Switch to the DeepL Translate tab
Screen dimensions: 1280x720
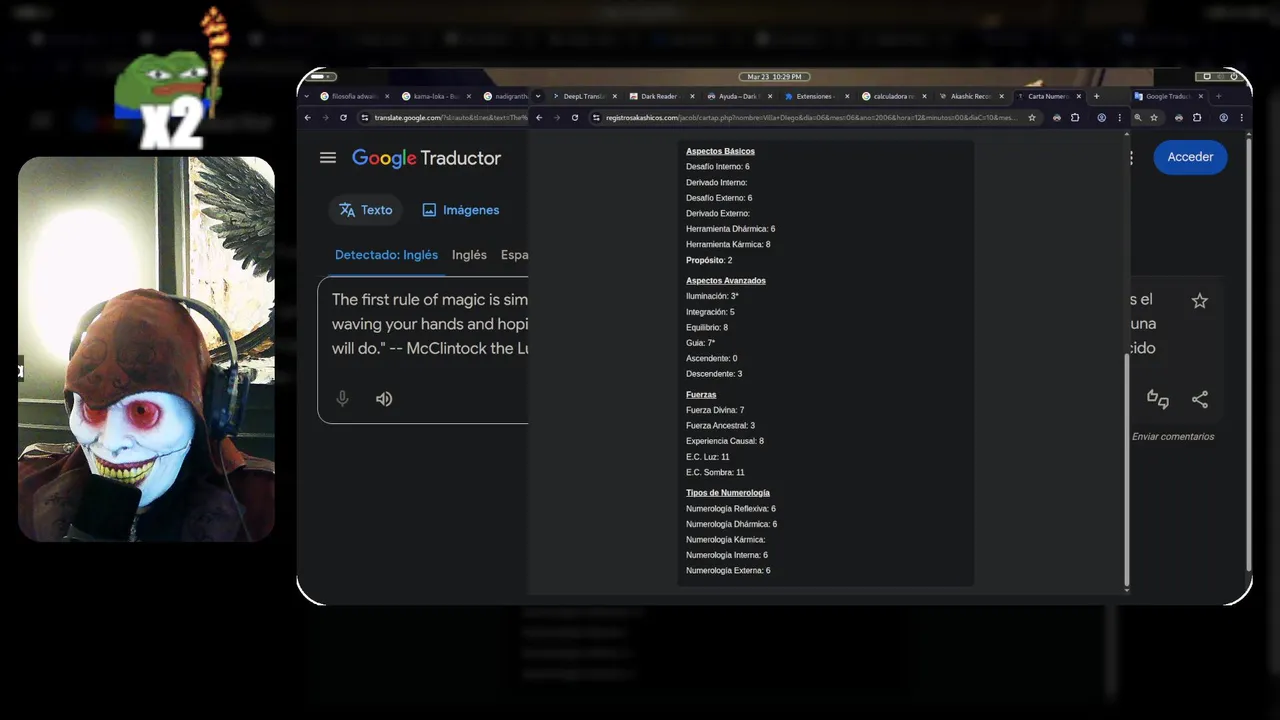583,96
